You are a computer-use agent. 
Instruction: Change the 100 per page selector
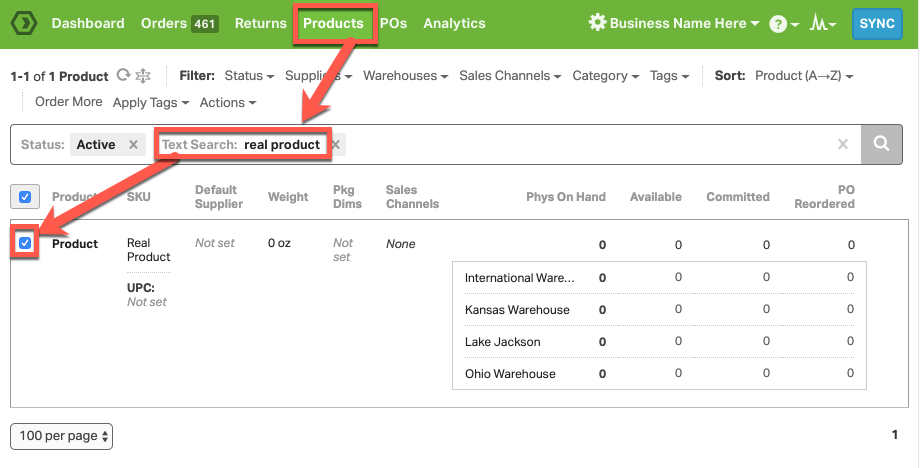coord(62,436)
